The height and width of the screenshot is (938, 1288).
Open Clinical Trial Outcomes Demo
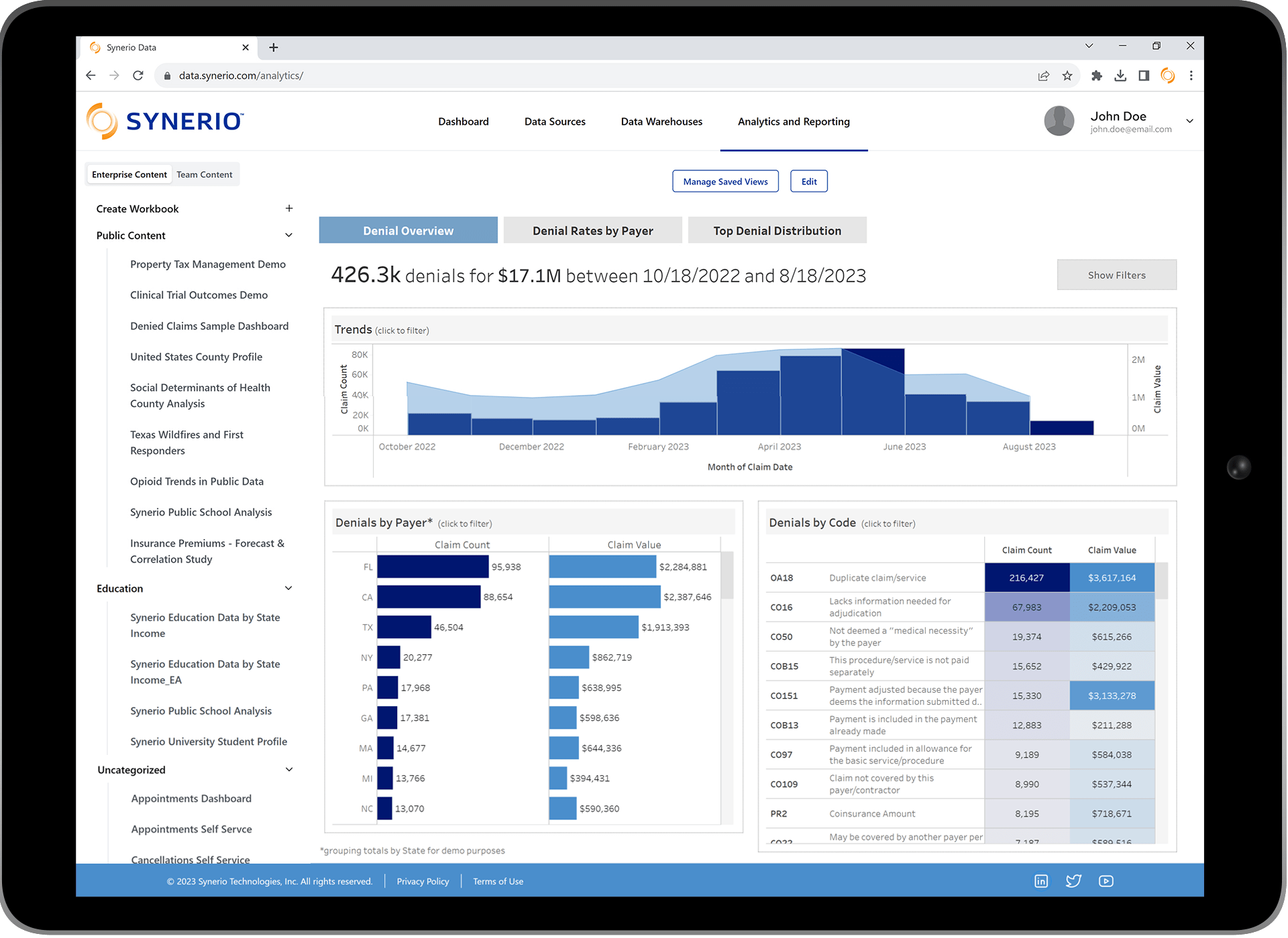[199, 295]
